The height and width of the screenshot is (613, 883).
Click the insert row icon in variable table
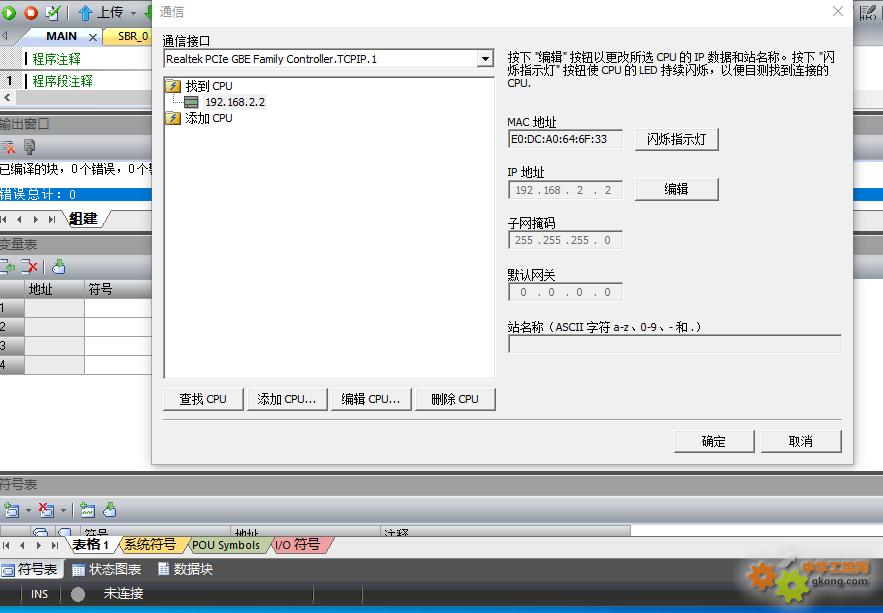[x=8, y=267]
